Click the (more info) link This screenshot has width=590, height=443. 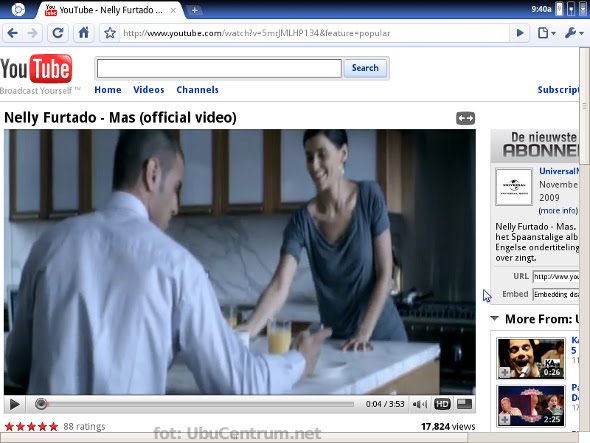point(558,210)
